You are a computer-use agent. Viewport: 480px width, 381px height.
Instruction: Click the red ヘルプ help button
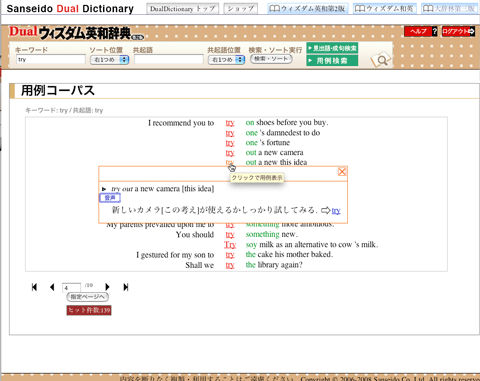tap(420, 31)
